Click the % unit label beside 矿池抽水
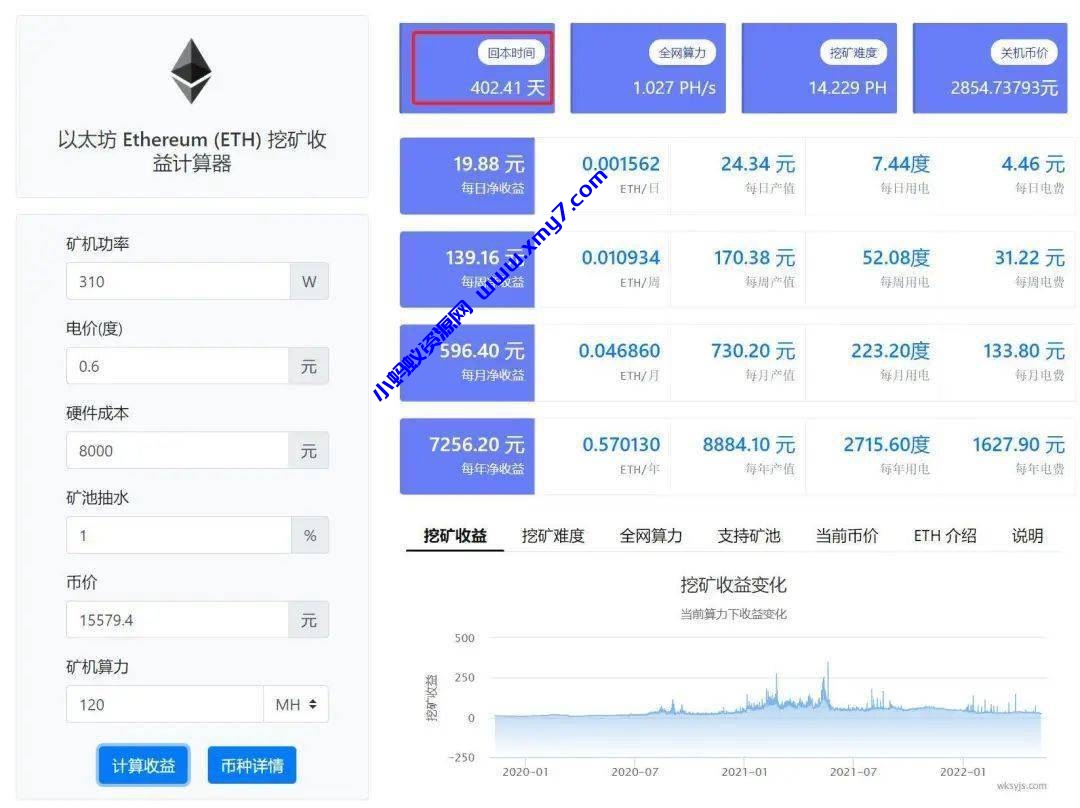1080x808 pixels. [310, 535]
